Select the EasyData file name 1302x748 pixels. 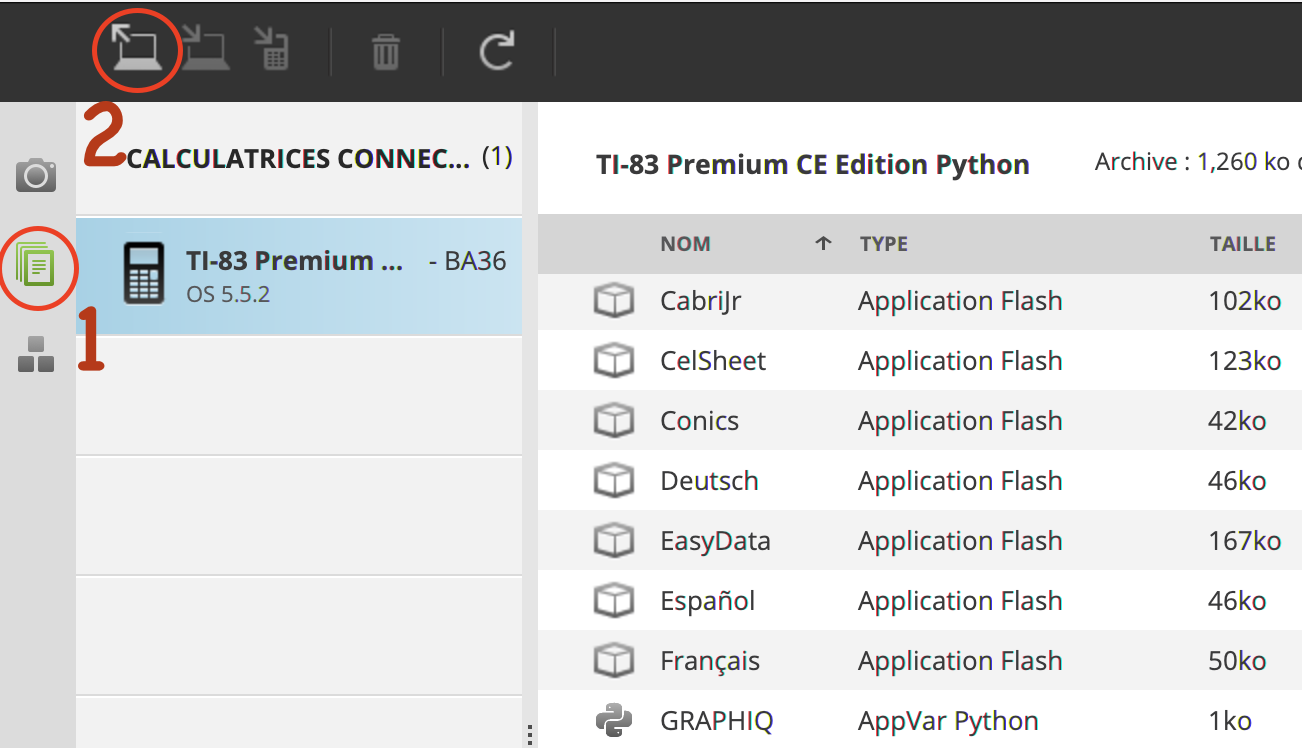tap(715, 542)
